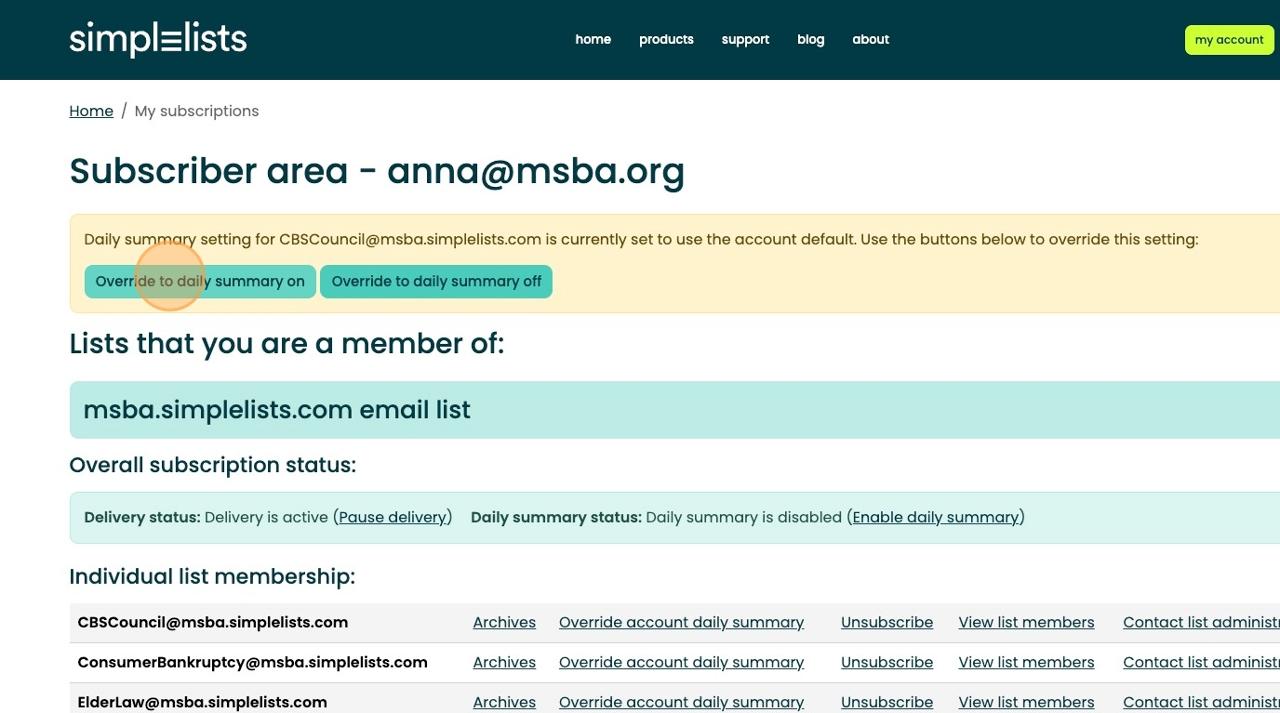Click the Daily summary status label
This screenshot has width=1280, height=713.
[x=556, y=517]
